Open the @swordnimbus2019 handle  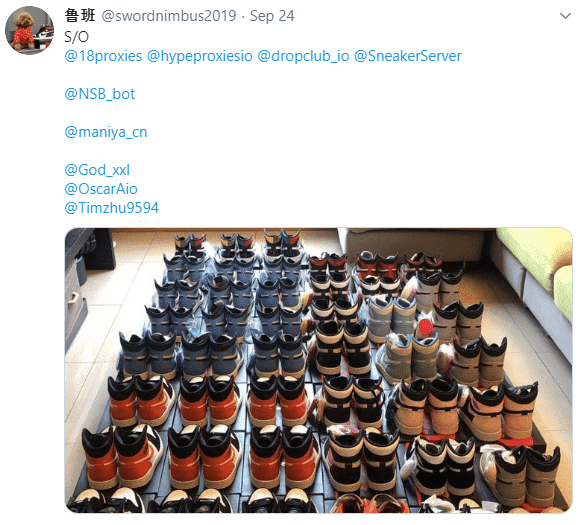tap(169, 16)
